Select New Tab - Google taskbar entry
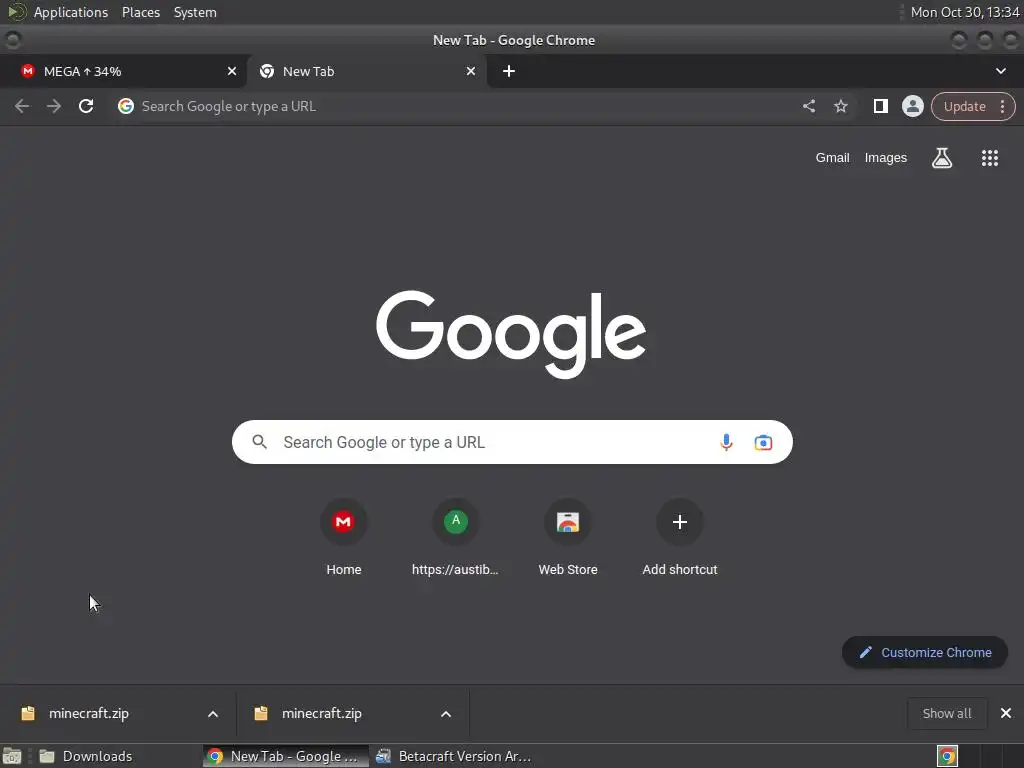 (x=286, y=756)
